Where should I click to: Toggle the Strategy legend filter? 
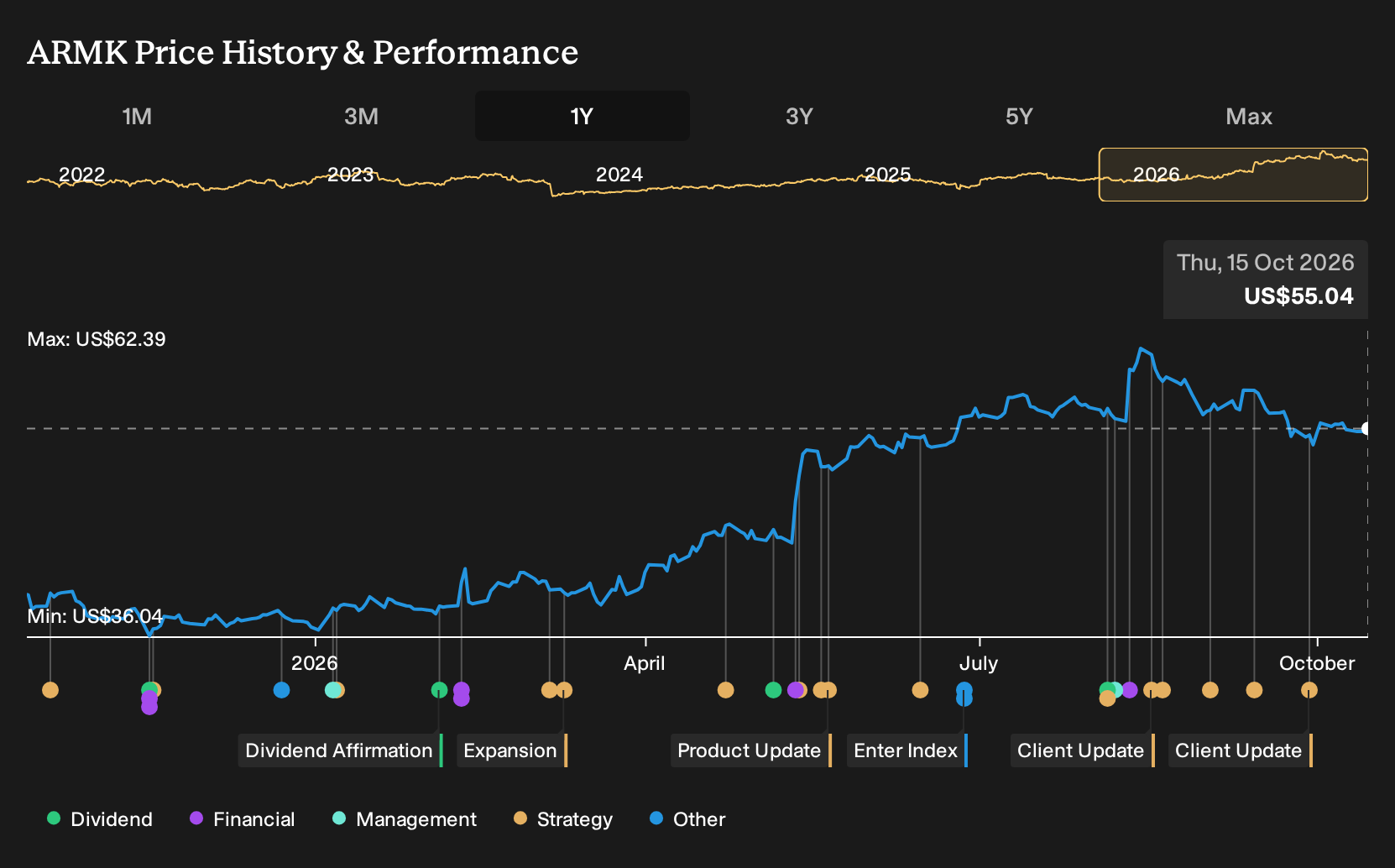tap(563, 819)
